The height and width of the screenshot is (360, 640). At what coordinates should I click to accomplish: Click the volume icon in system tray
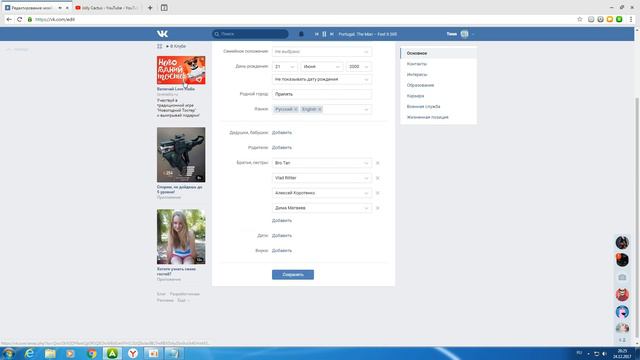click(604, 353)
